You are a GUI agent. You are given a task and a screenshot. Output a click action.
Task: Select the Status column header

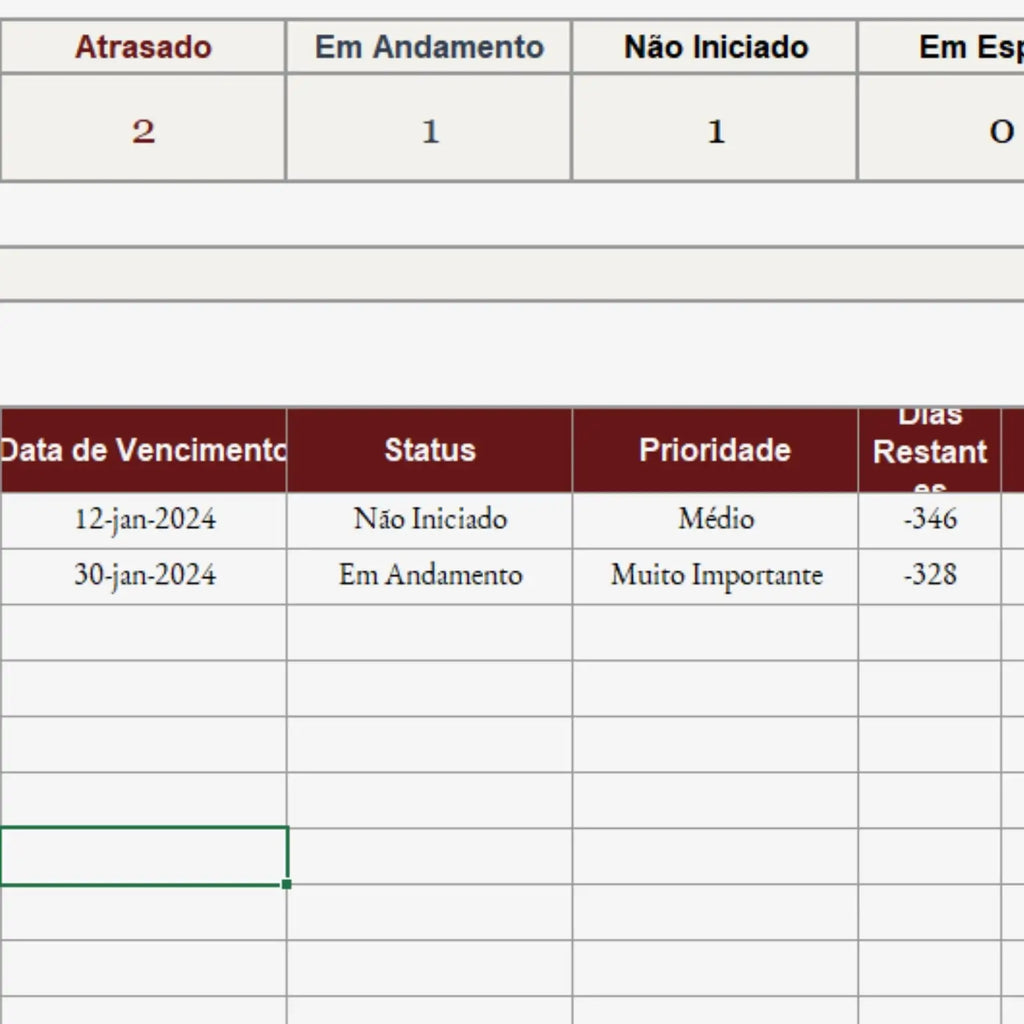(430, 450)
